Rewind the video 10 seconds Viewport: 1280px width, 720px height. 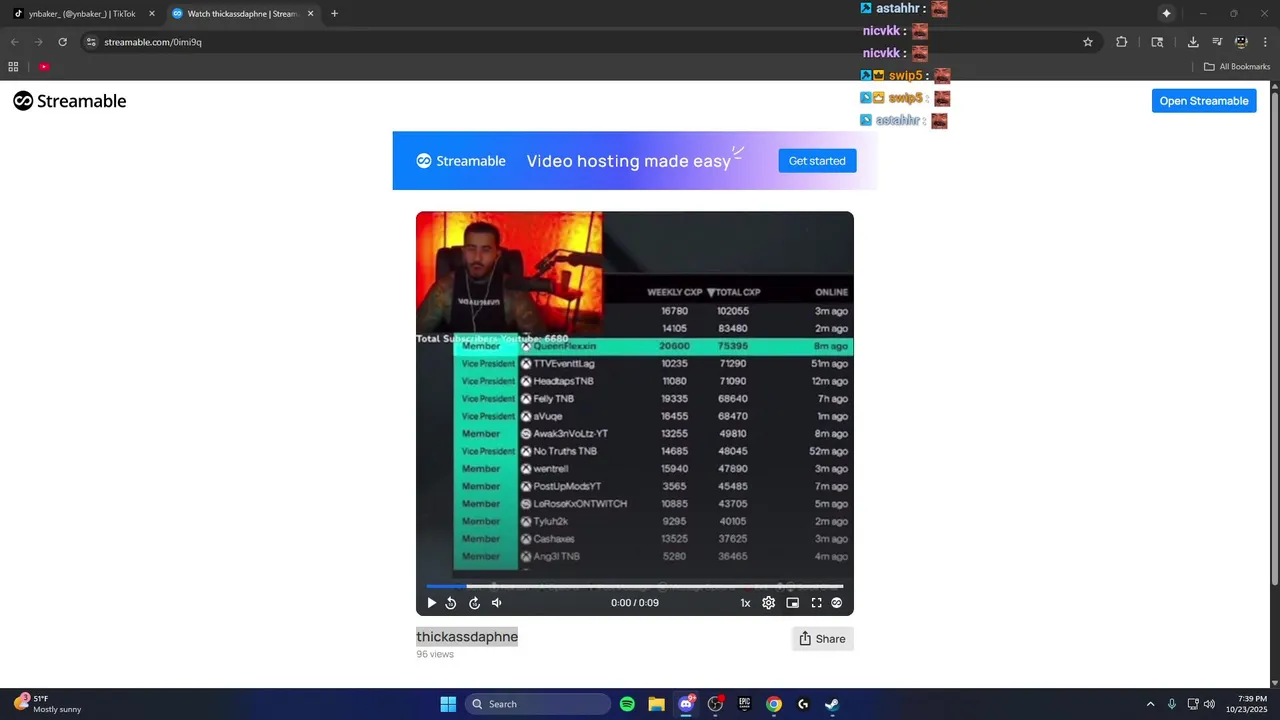(451, 603)
